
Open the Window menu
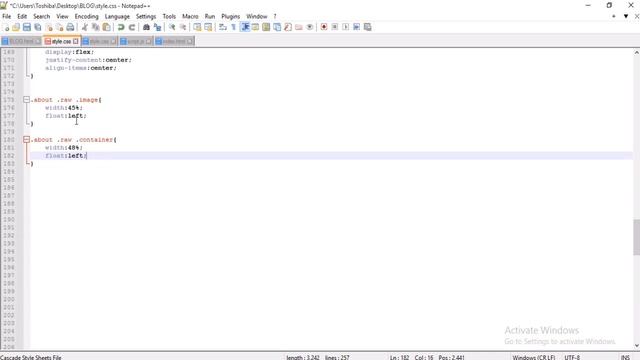(257, 16)
